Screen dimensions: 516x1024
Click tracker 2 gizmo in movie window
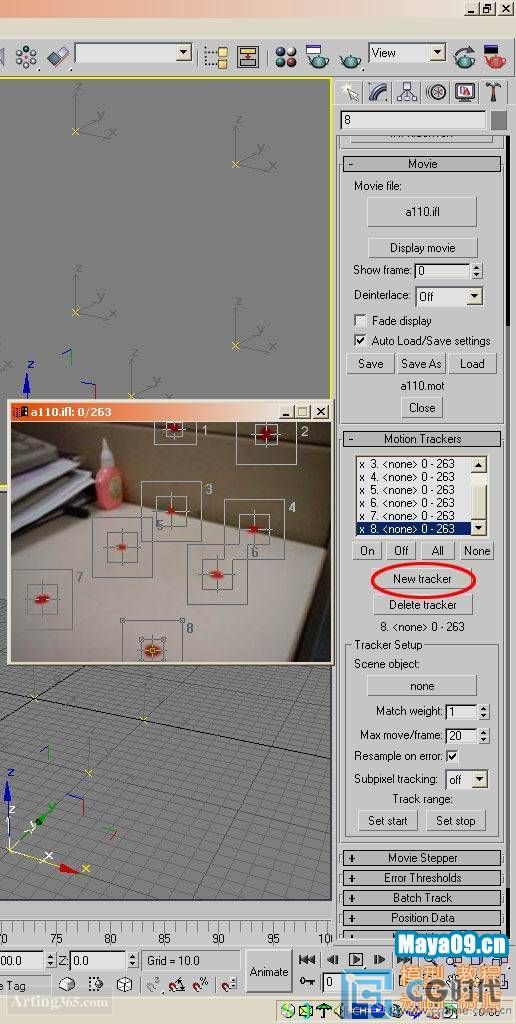266,434
